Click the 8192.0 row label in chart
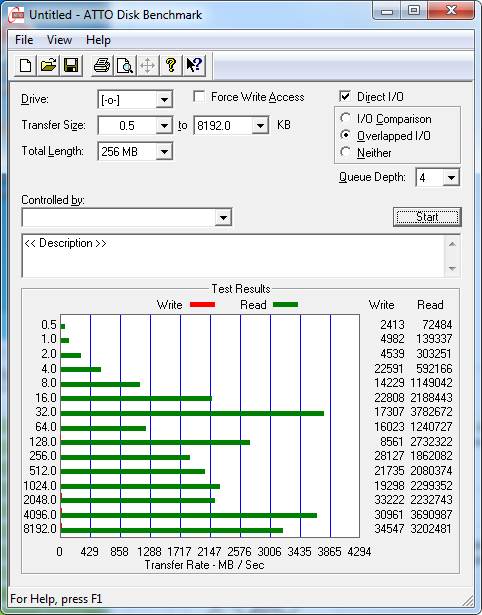 coord(40,529)
